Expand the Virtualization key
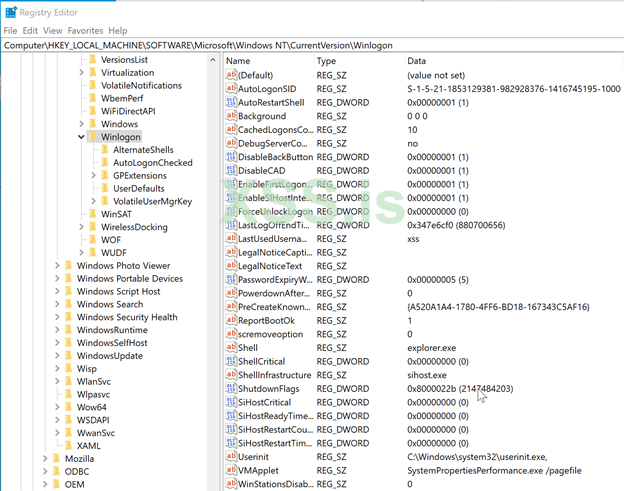 pyautogui.click(x=81, y=72)
